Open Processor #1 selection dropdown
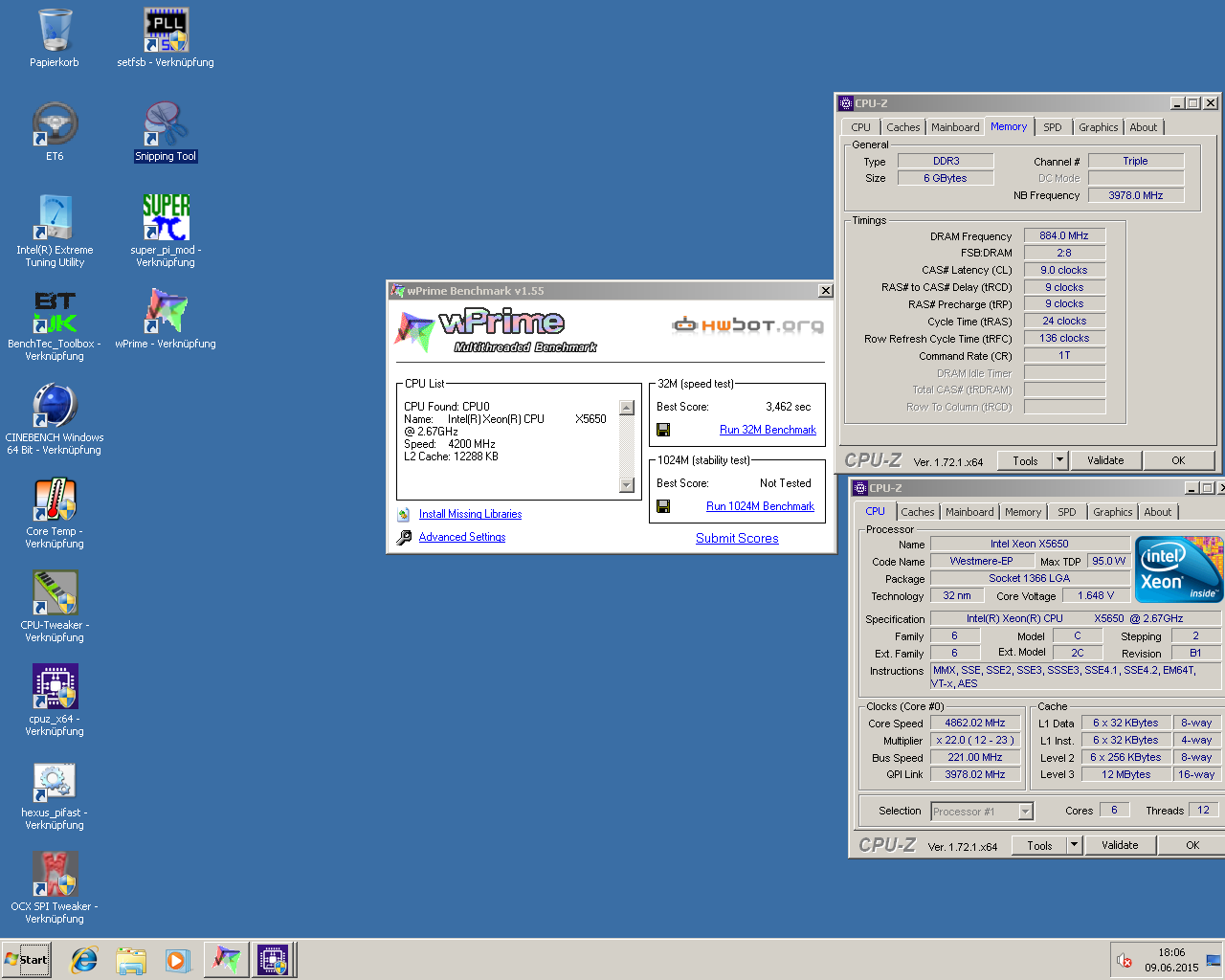 pos(1025,812)
